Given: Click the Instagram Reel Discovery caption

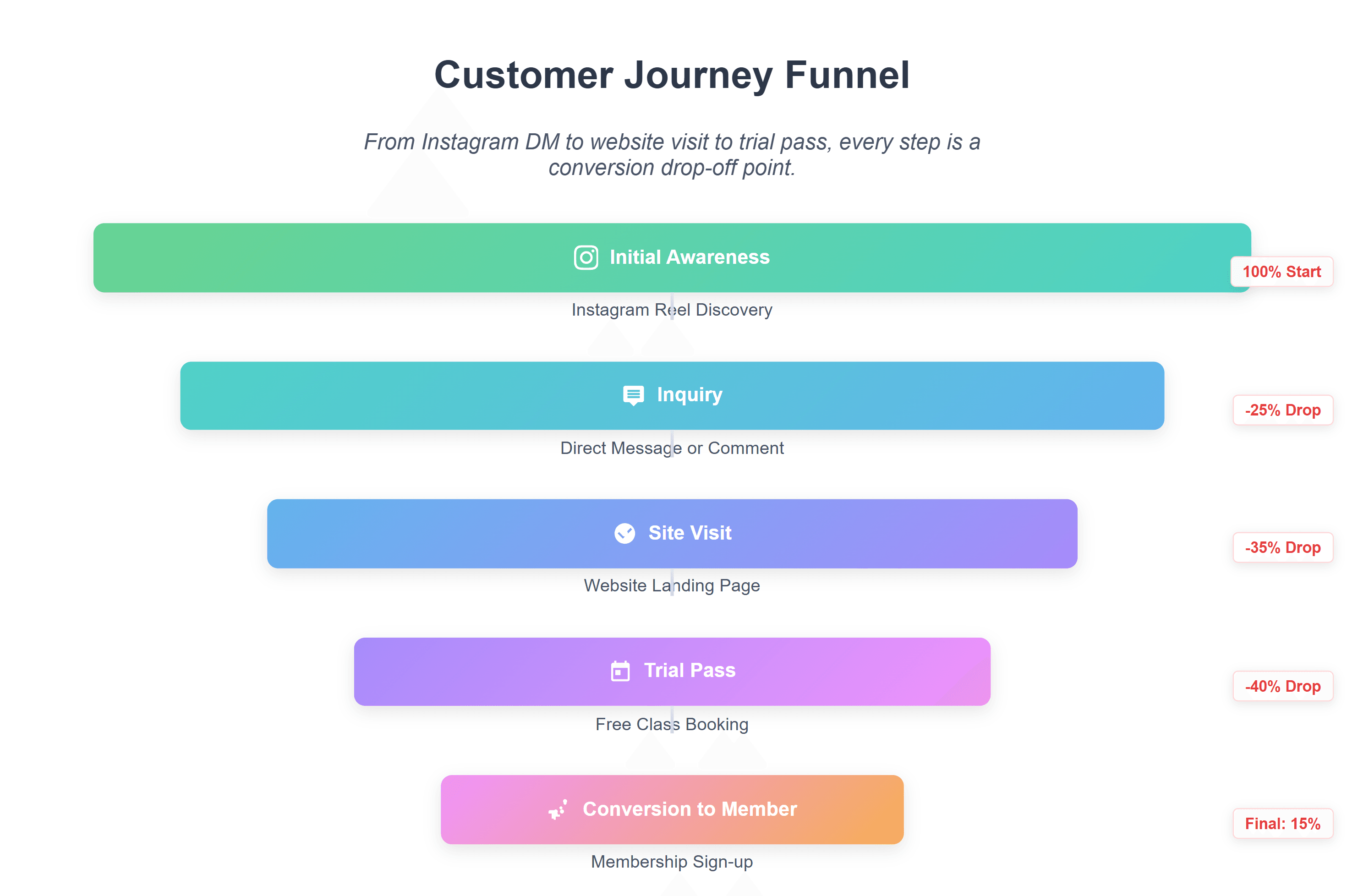Looking at the screenshot, I should point(672,310).
